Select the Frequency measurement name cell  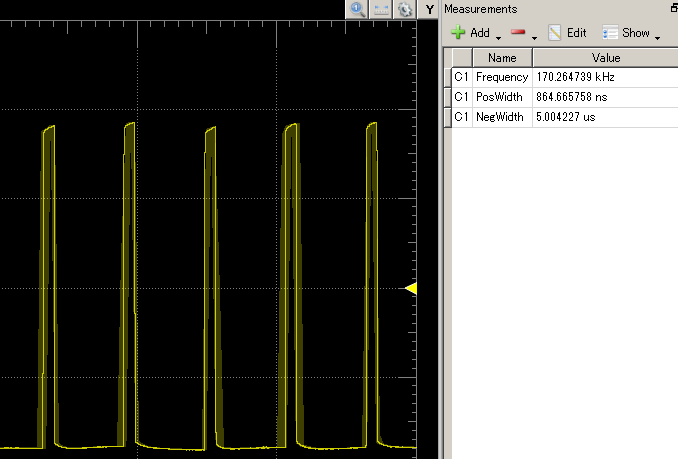click(x=502, y=77)
